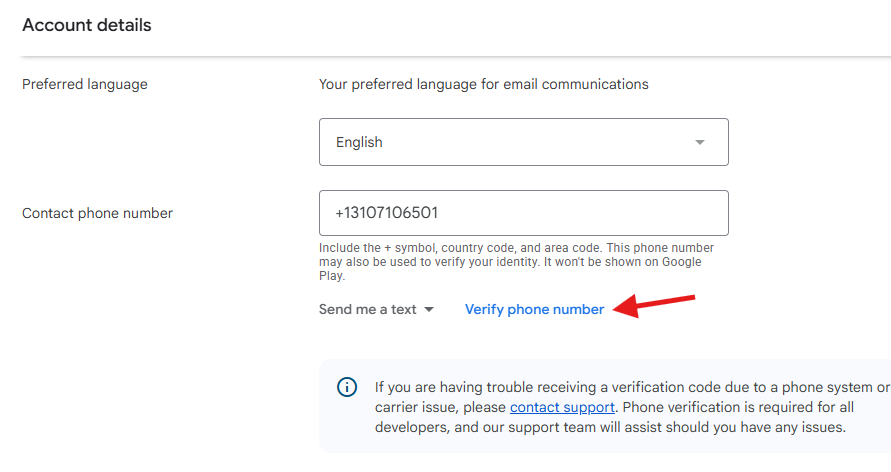891x472 pixels.
Task: Click the caret arrow in the language box
Action: pos(700,142)
